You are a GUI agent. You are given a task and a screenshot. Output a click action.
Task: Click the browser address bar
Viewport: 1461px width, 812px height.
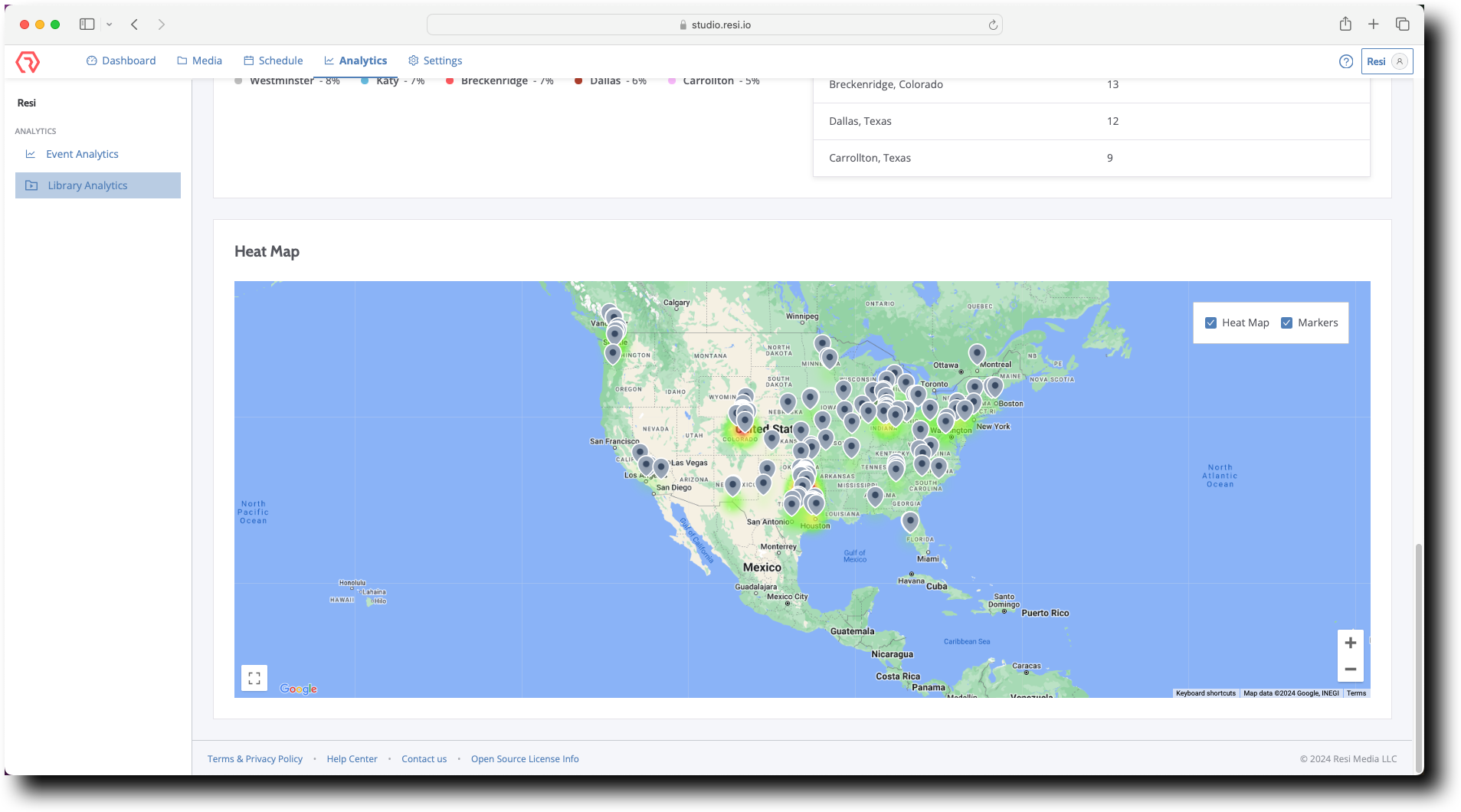click(x=712, y=24)
